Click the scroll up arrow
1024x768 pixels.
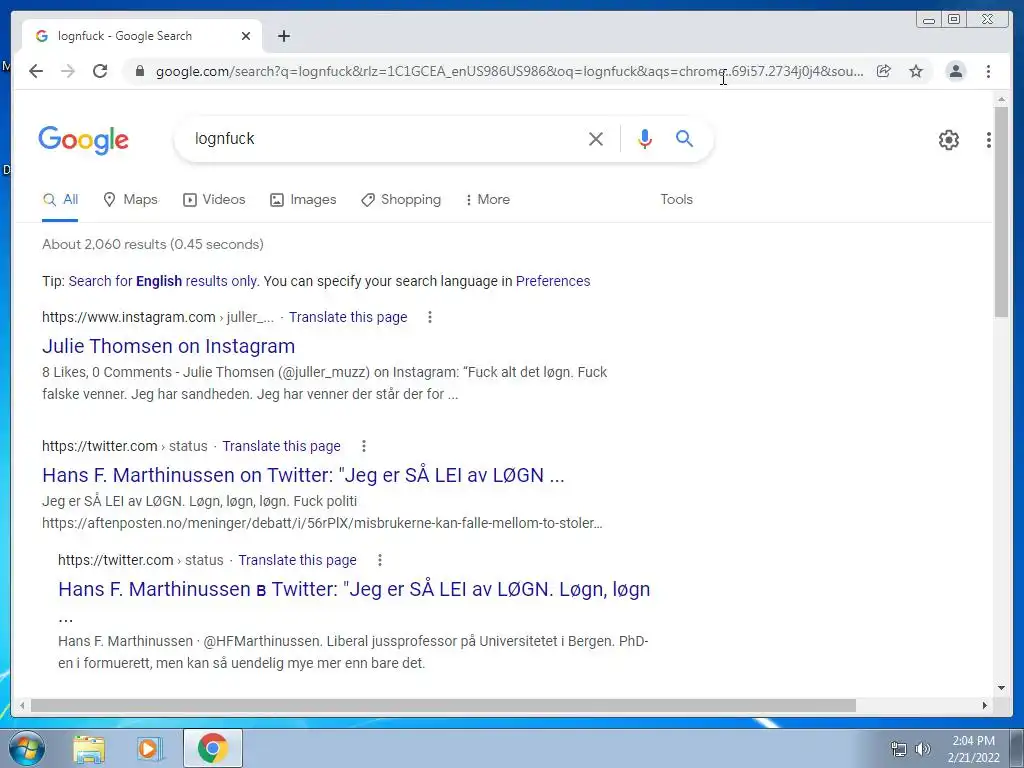(x=1000, y=99)
